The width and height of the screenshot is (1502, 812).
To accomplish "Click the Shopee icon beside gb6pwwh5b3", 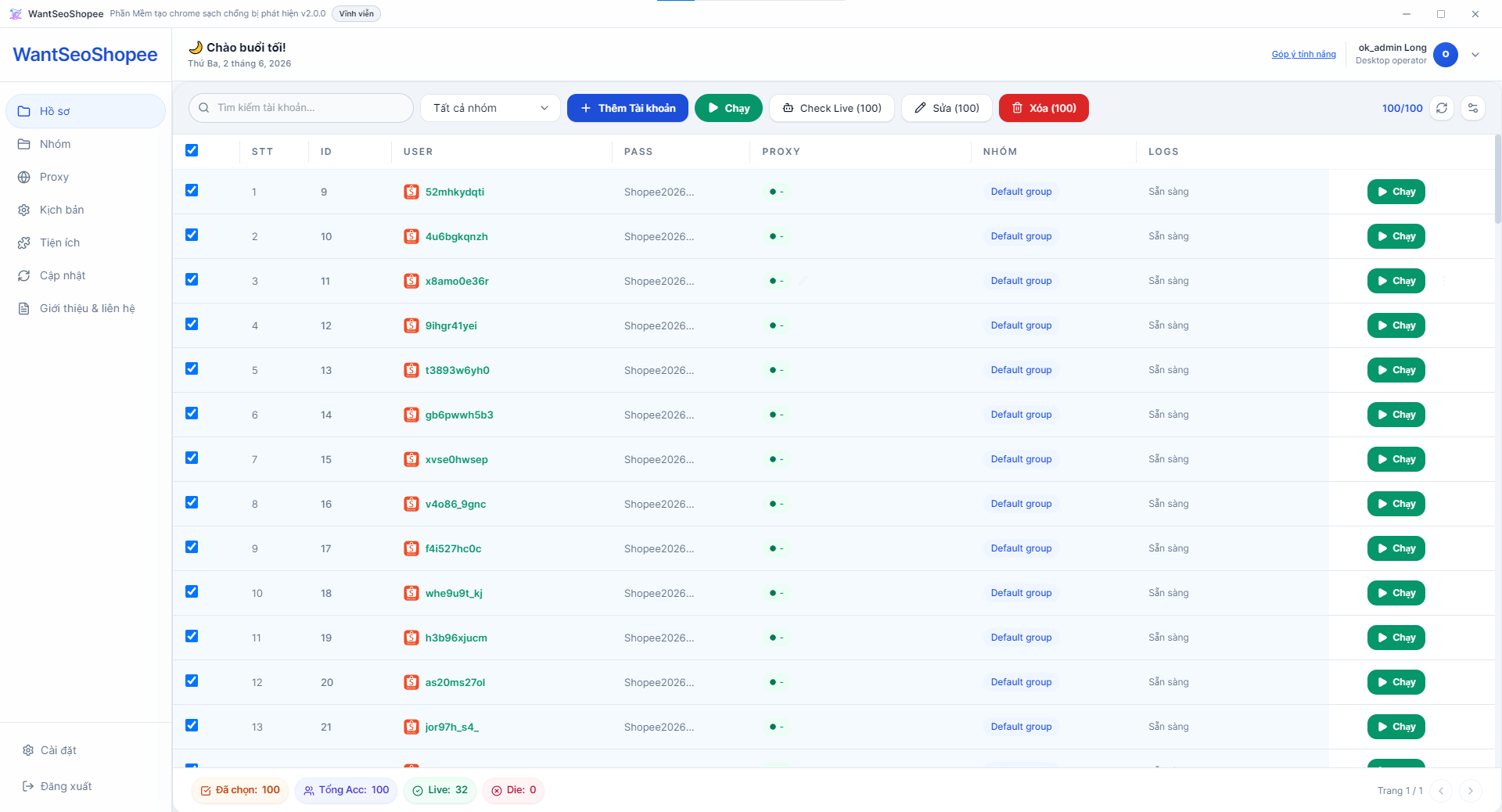I will pos(411,415).
